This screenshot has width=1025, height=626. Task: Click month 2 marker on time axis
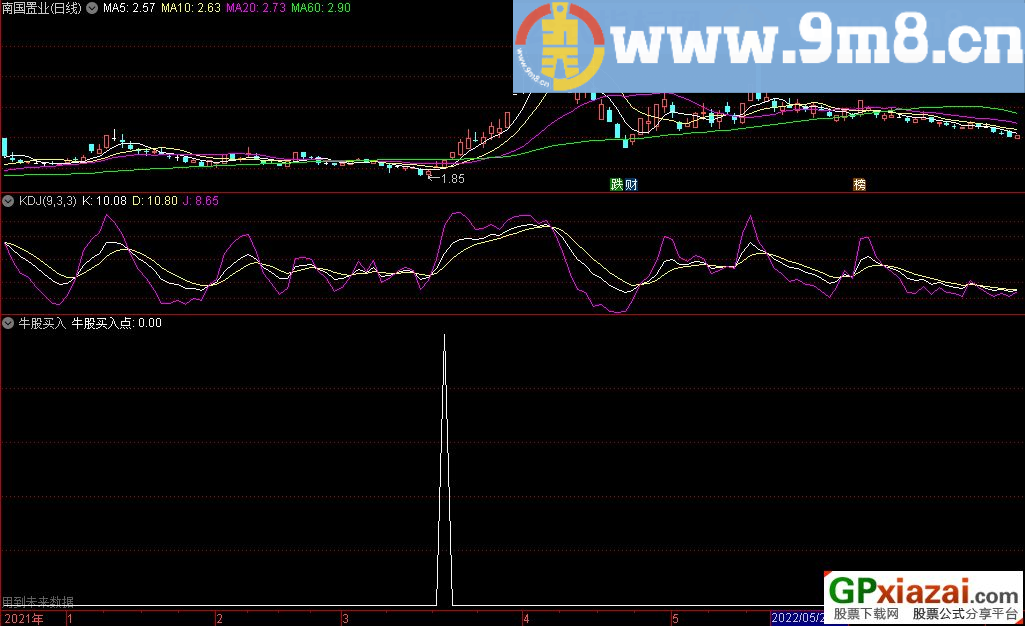tap(220, 618)
